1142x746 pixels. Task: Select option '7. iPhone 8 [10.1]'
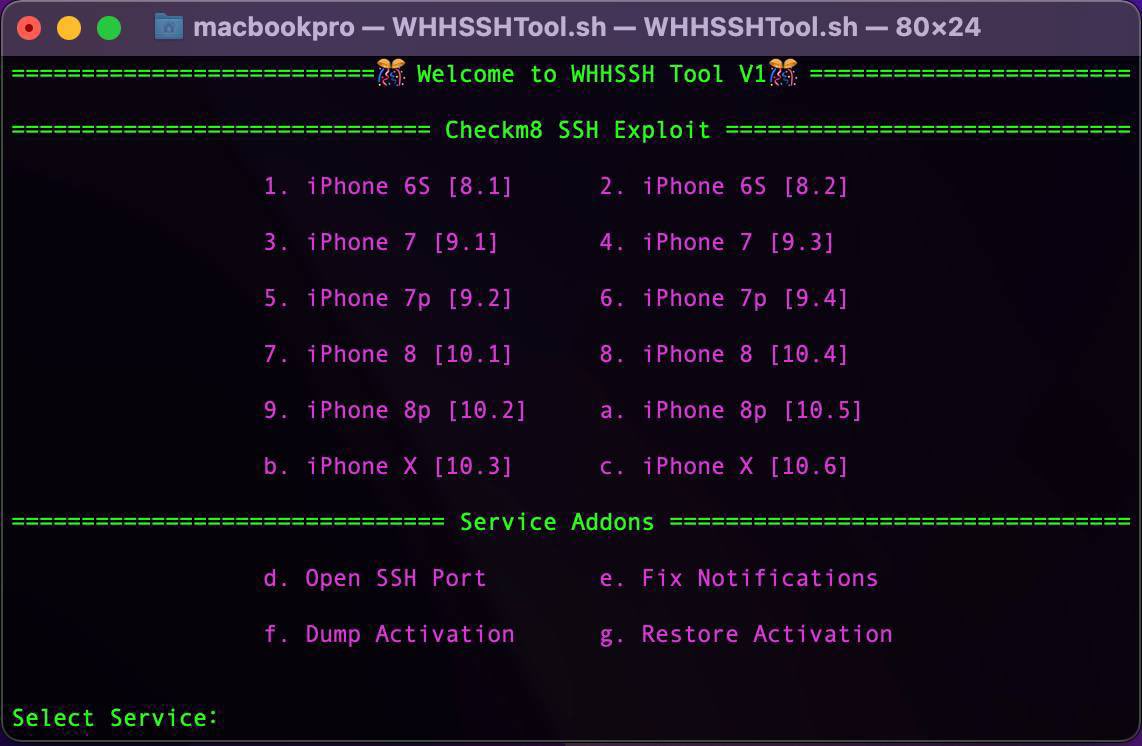tap(387, 354)
